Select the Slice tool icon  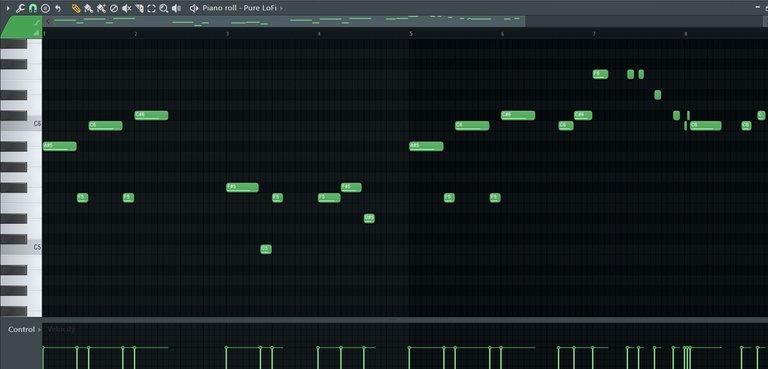tap(139, 8)
